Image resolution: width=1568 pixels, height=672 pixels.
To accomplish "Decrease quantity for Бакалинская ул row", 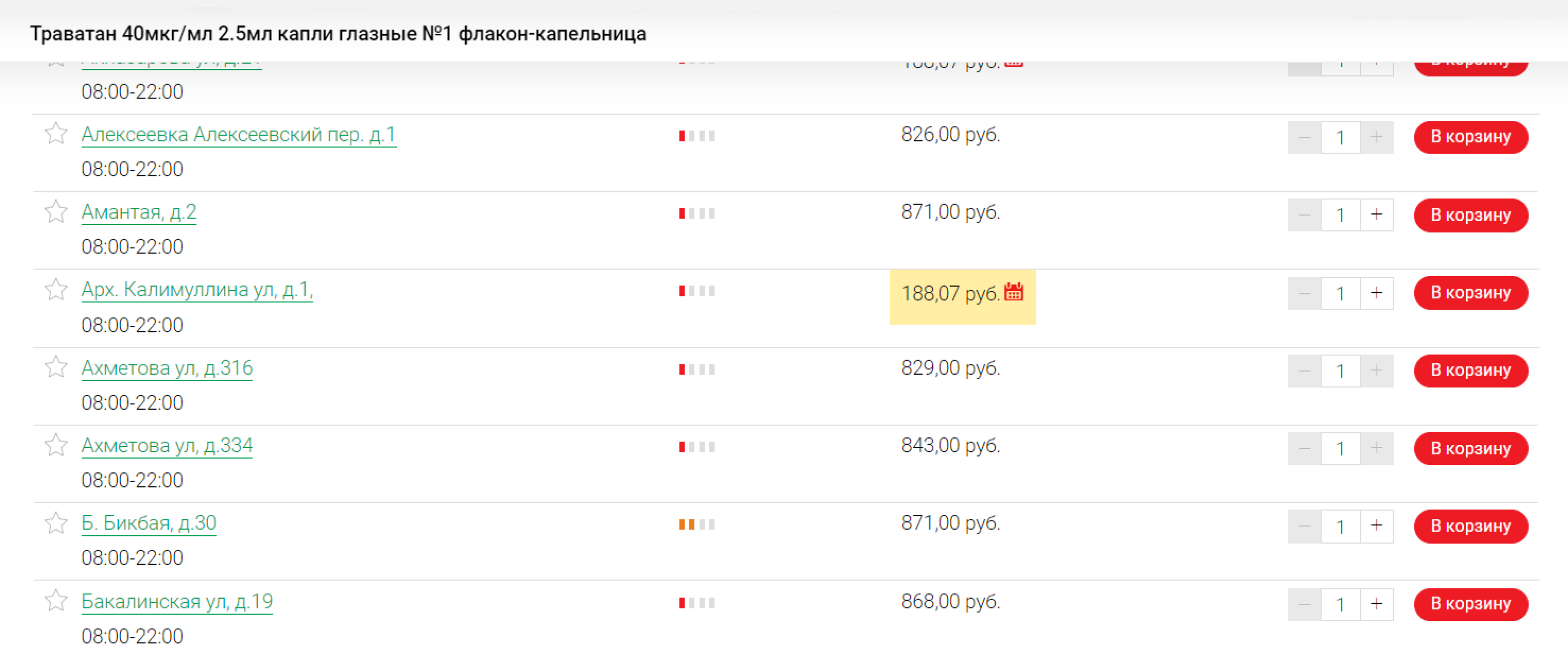I will [x=1305, y=604].
